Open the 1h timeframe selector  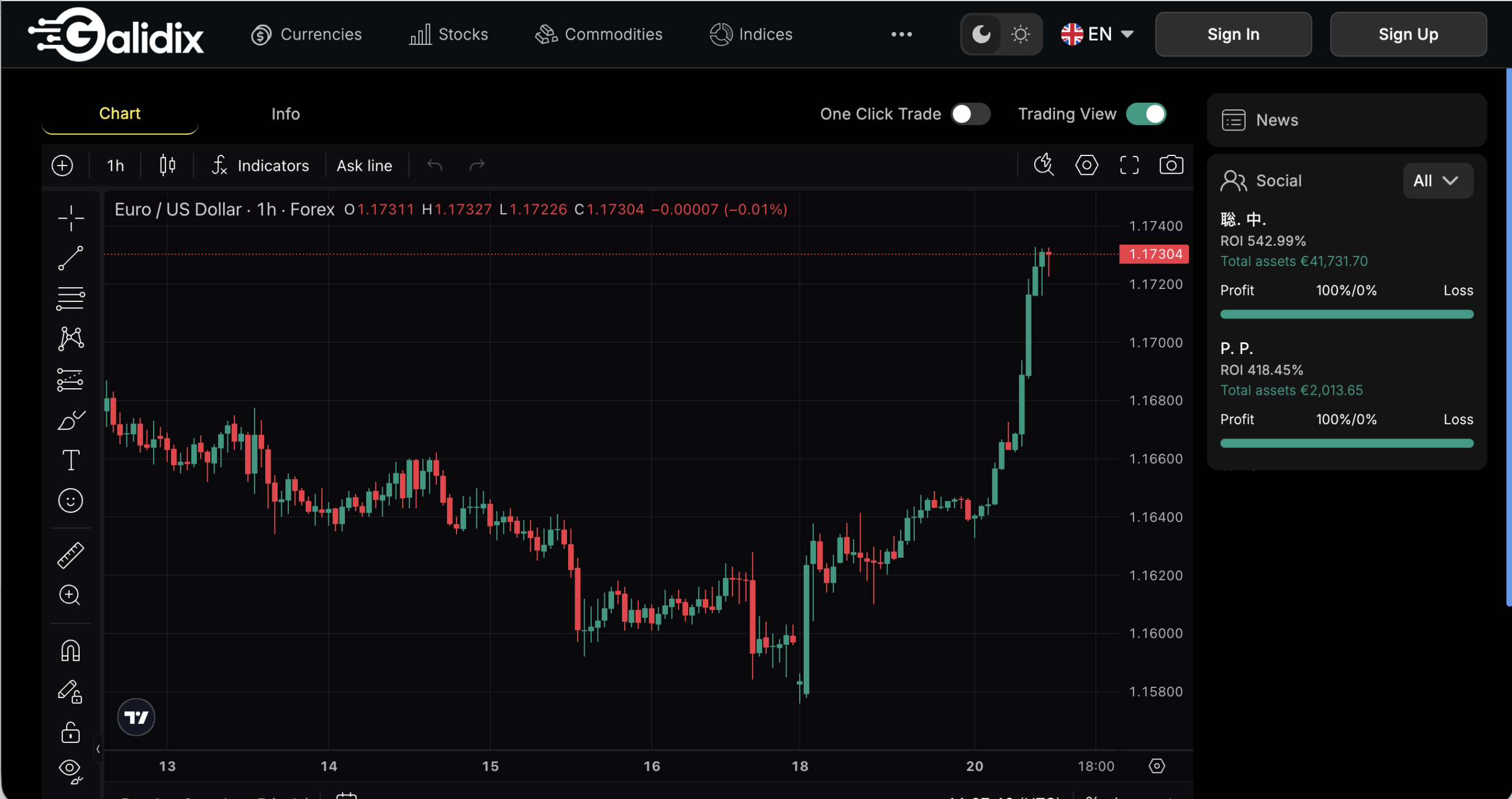(115, 165)
